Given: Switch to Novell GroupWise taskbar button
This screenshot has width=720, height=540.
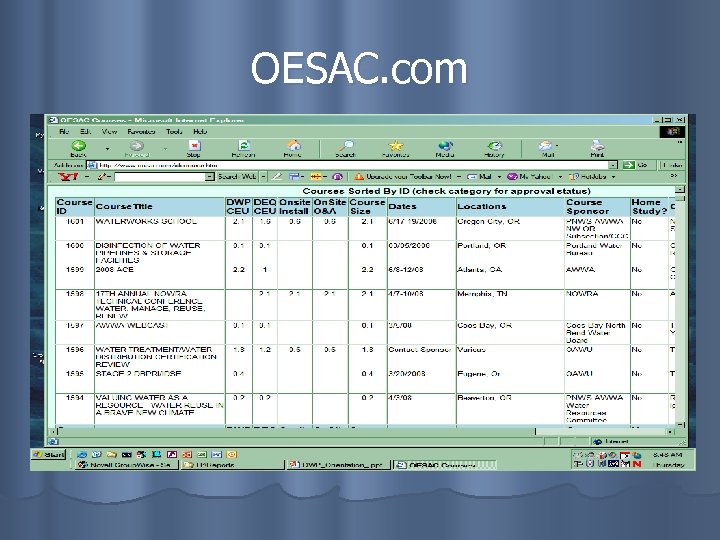Looking at the screenshot, I should pos(126,465).
